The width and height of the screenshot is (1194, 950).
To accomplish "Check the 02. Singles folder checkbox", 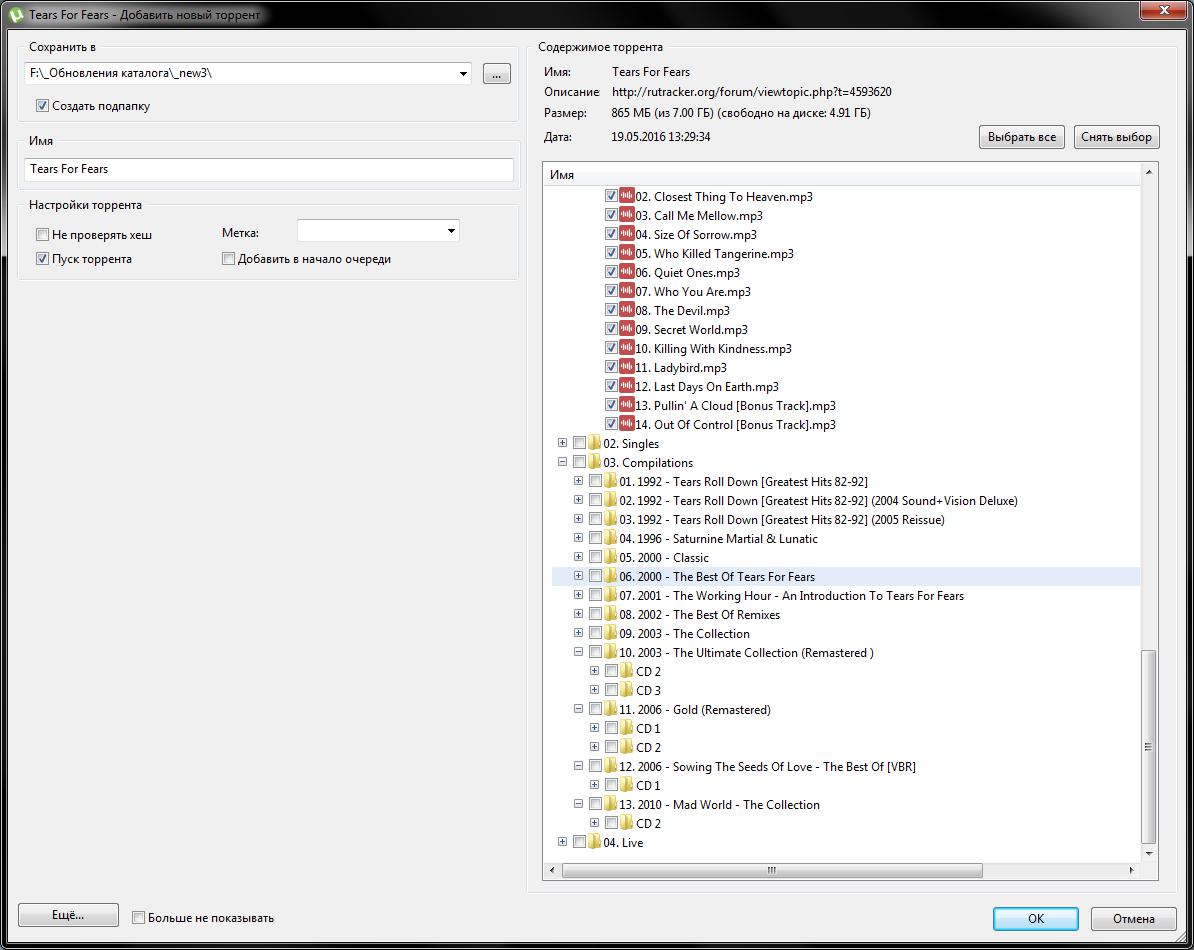I will [x=579, y=443].
